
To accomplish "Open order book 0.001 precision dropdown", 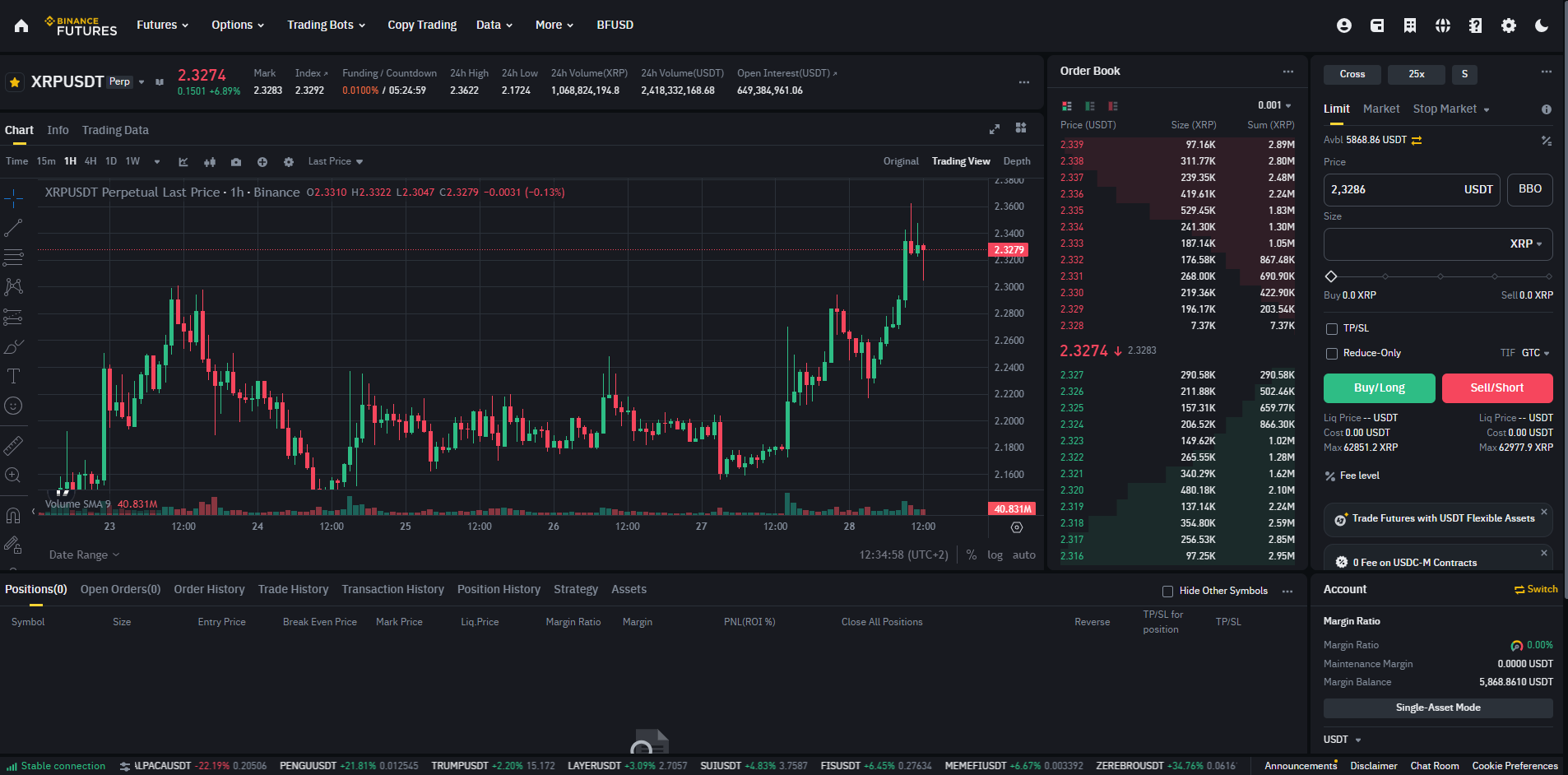I will tap(1274, 105).
